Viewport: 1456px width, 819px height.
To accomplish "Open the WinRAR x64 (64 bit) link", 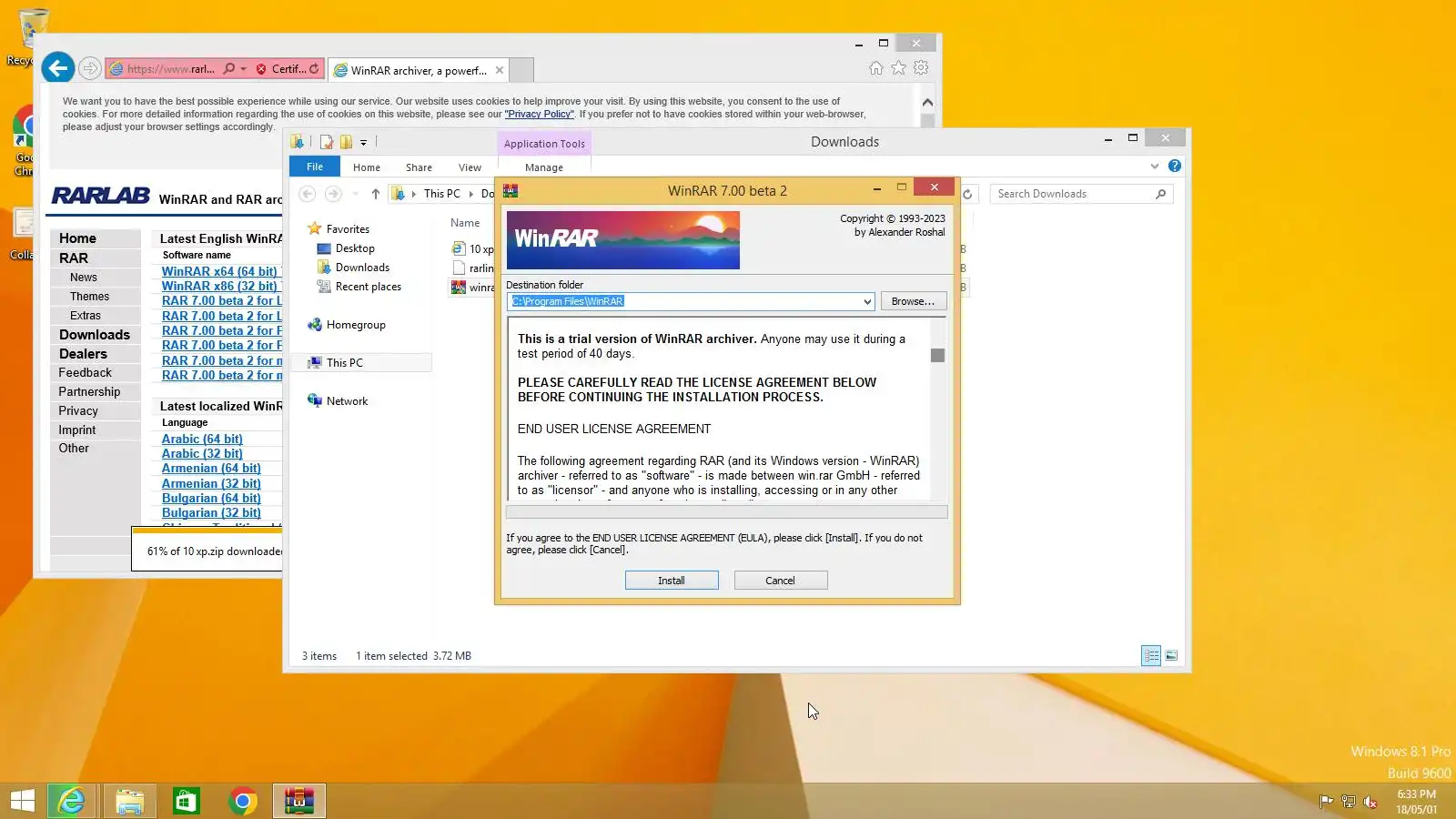I will pyautogui.click(x=219, y=271).
